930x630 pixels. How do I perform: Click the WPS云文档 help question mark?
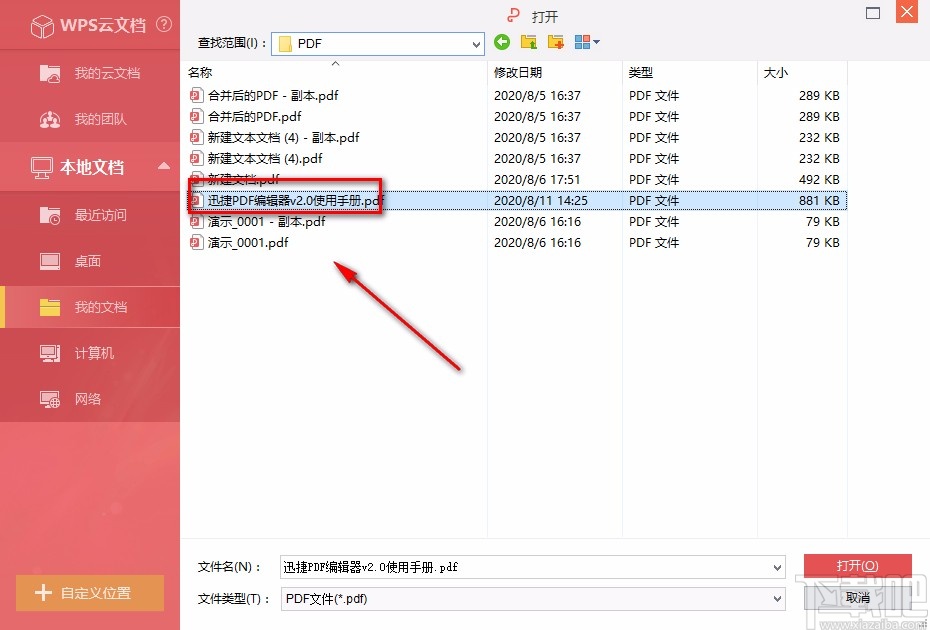click(163, 25)
